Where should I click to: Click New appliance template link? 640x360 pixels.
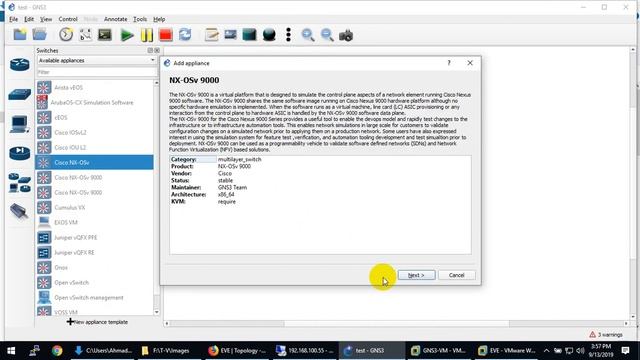click(x=98, y=322)
